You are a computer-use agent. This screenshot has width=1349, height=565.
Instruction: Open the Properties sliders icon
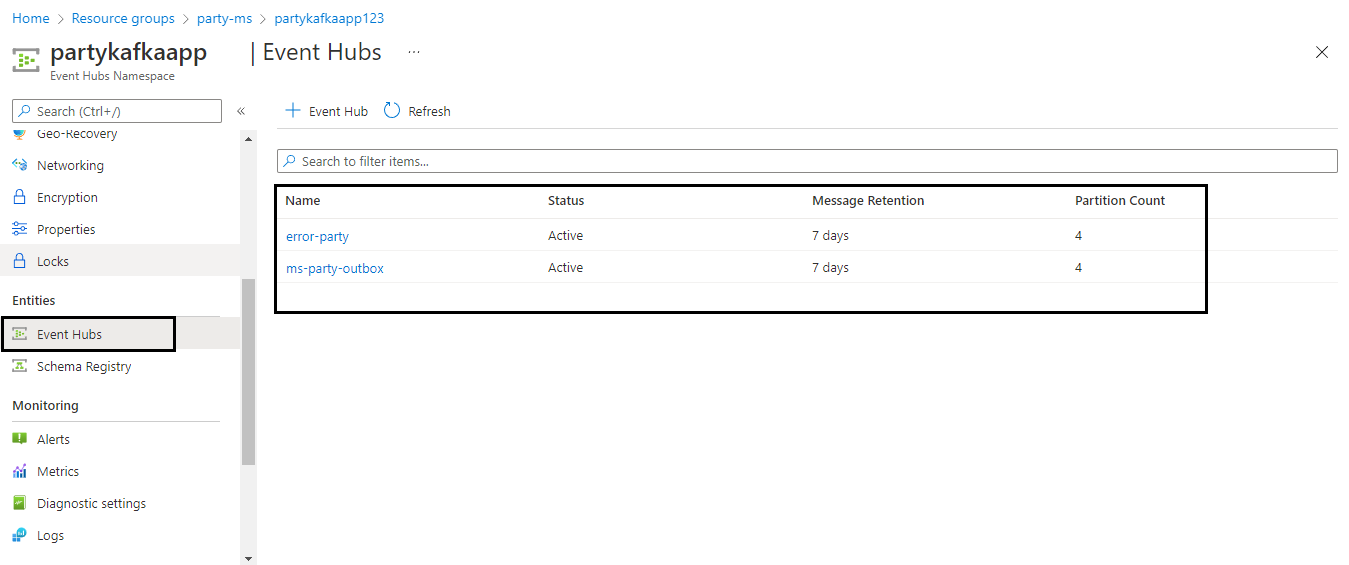click(19, 229)
